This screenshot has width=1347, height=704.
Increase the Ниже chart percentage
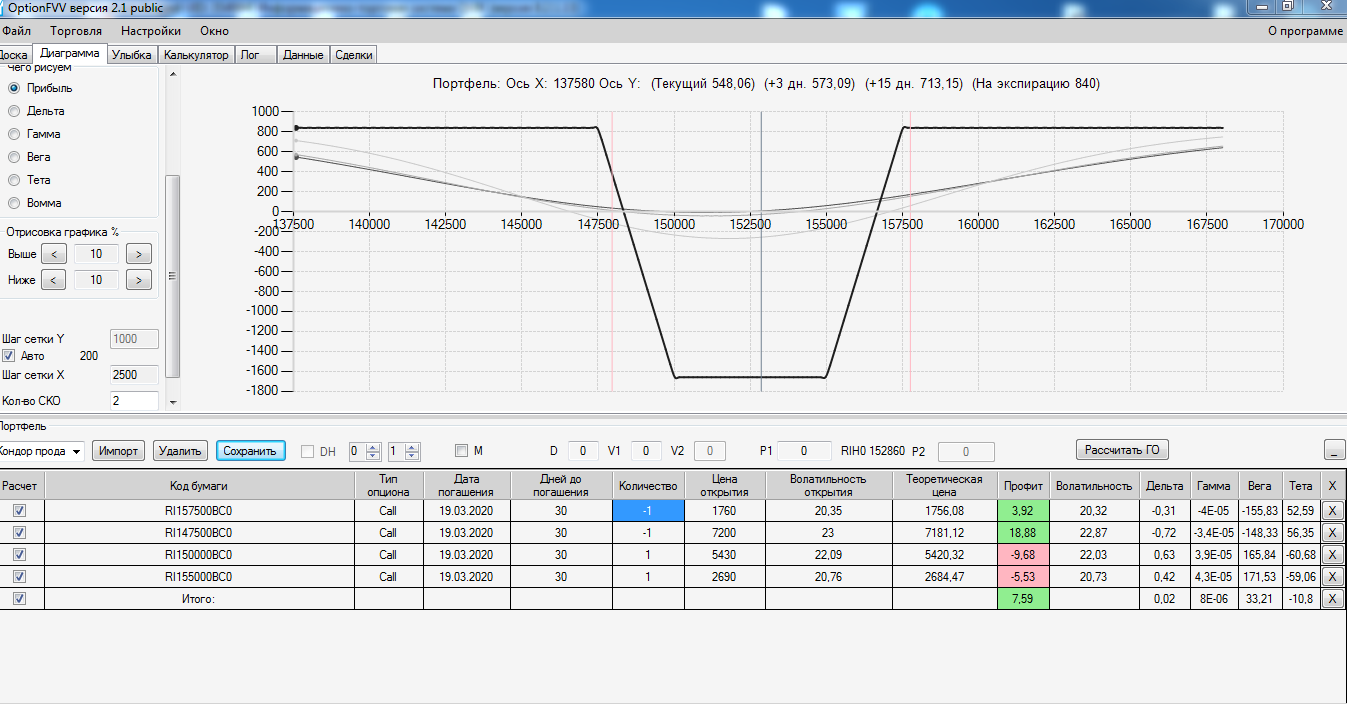tap(139, 280)
